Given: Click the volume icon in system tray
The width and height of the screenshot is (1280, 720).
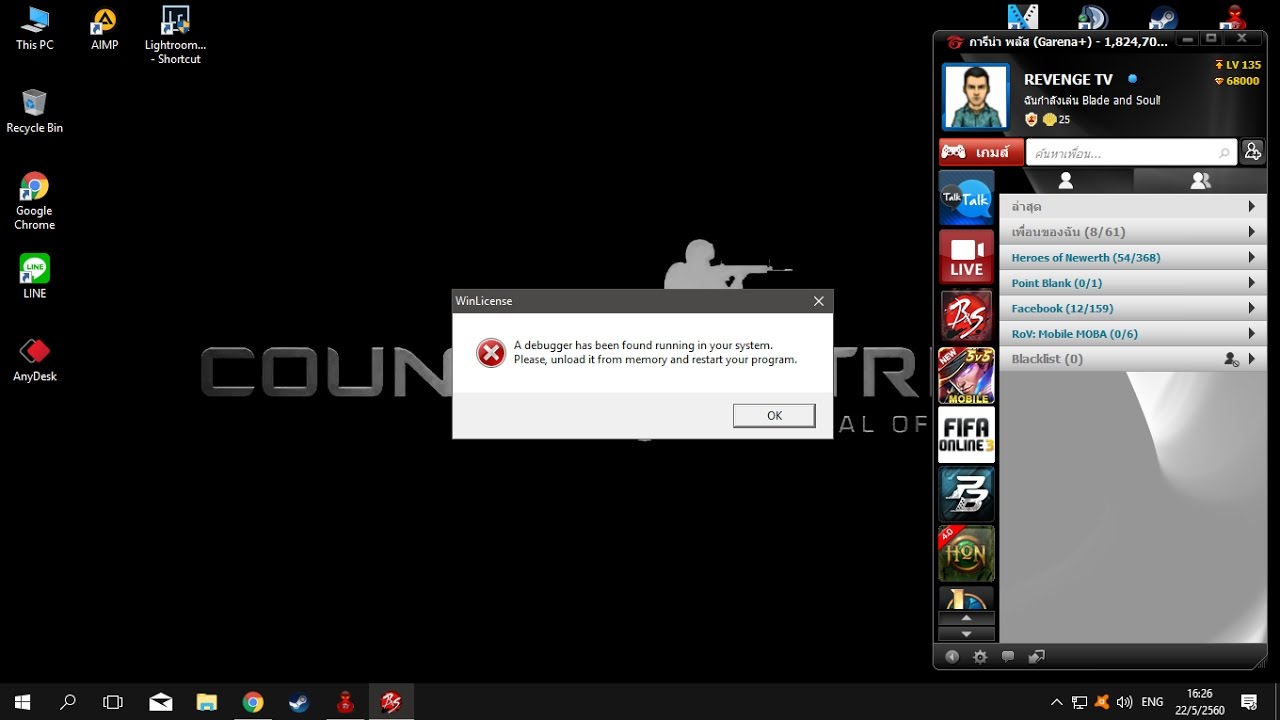Looking at the screenshot, I should coord(1125,702).
